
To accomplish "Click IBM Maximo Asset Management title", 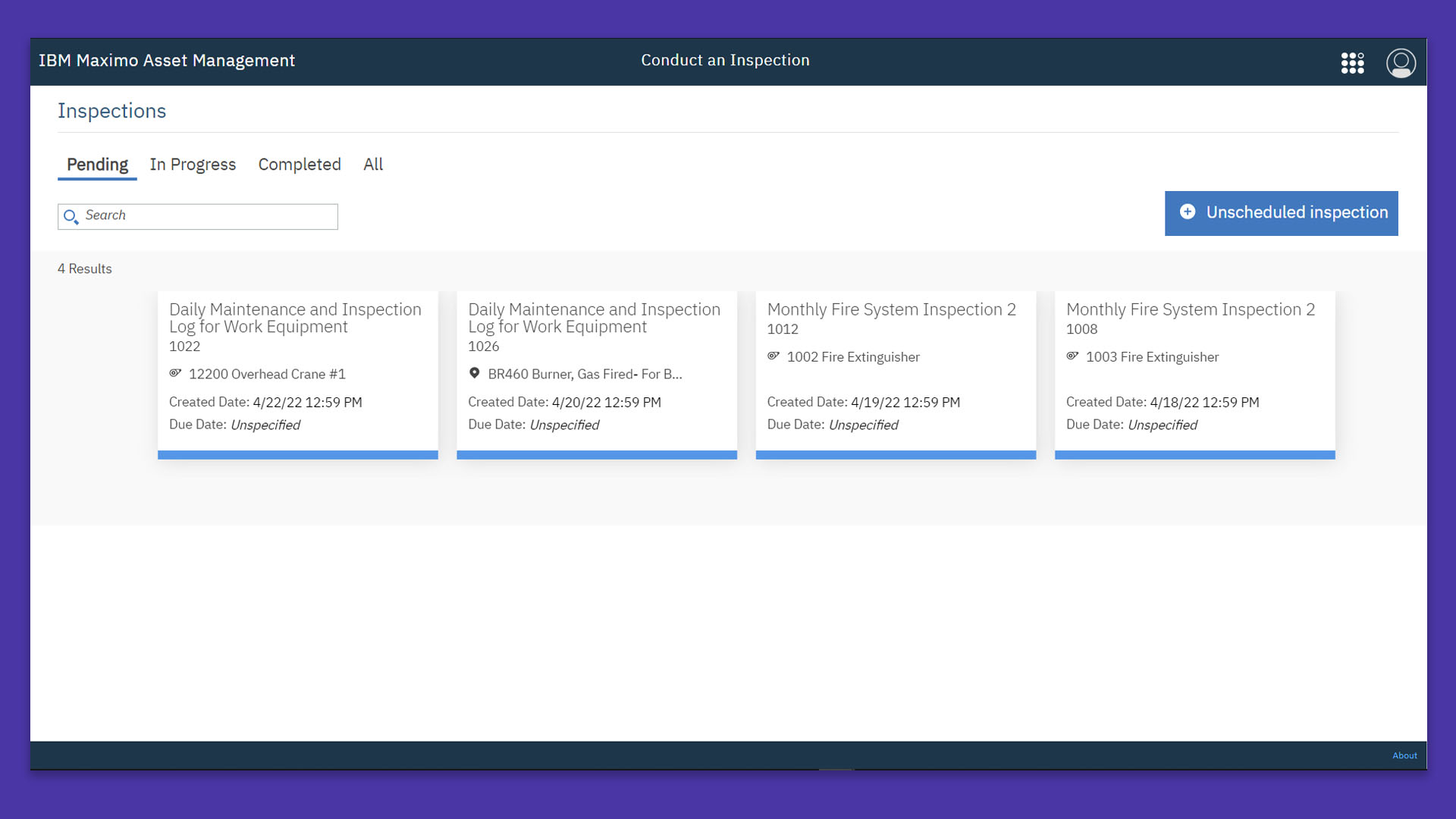I will click(167, 61).
